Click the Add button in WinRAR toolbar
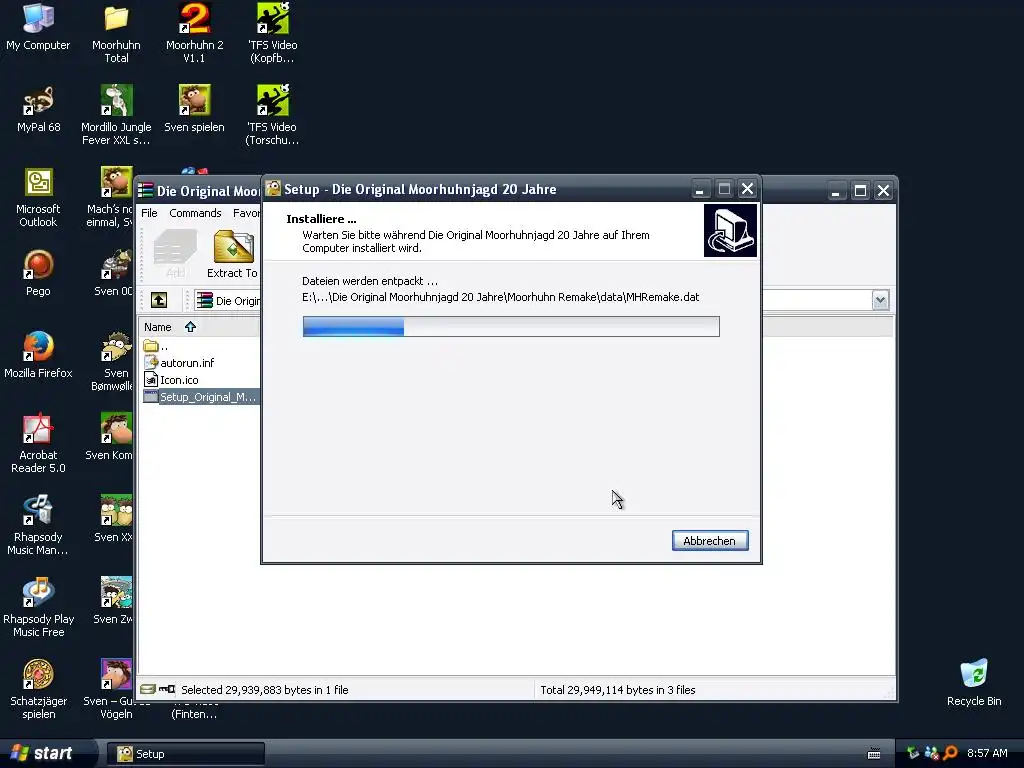The height and width of the screenshot is (768, 1024). click(x=174, y=255)
